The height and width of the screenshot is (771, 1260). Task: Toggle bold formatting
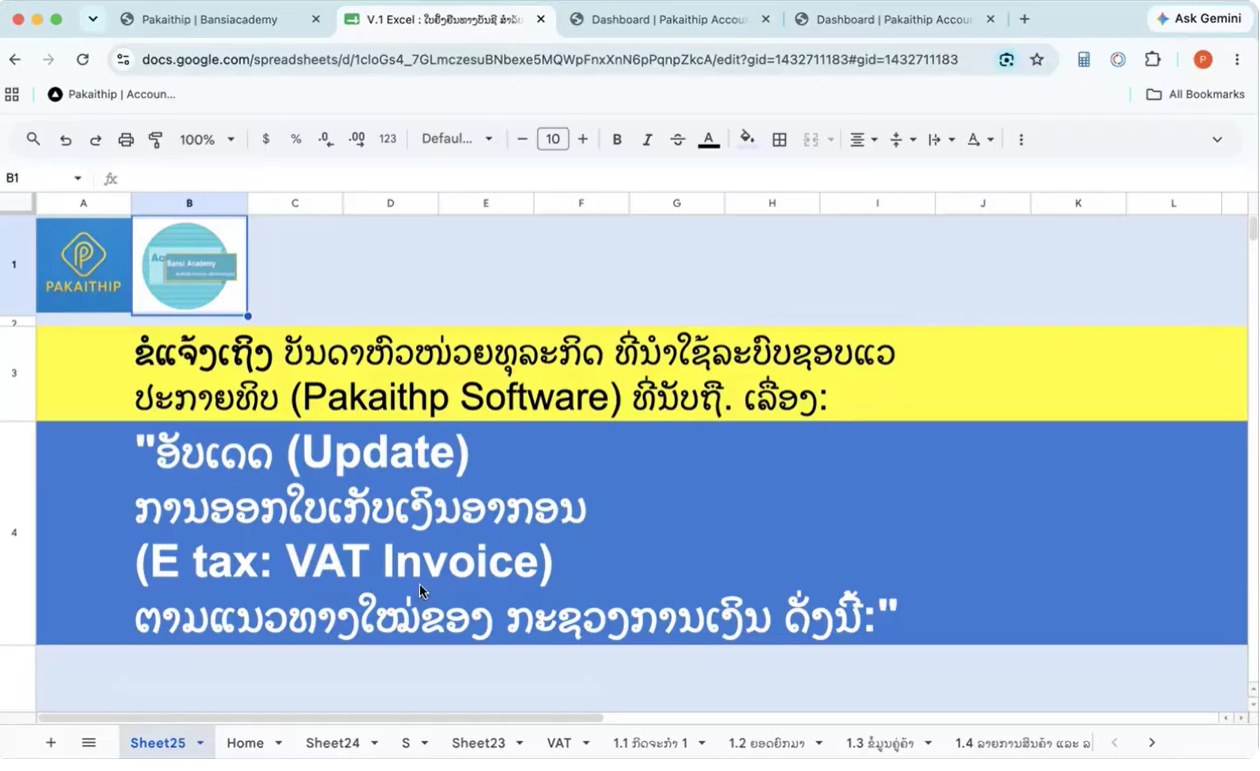617,140
